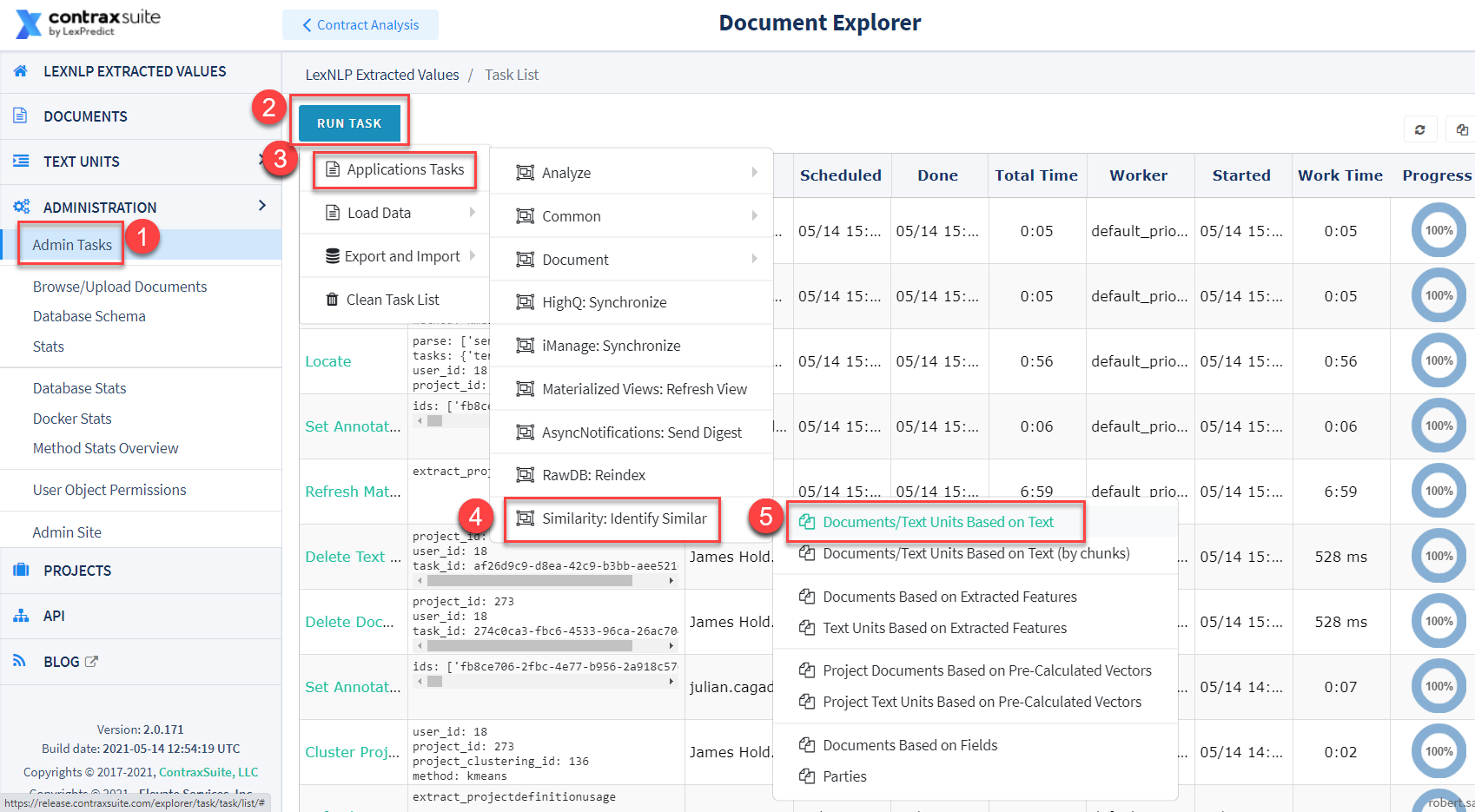This screenshot has height=812, width=1475.
Task: Click the icon next to RawDB: Reindex
Action: 525,475
